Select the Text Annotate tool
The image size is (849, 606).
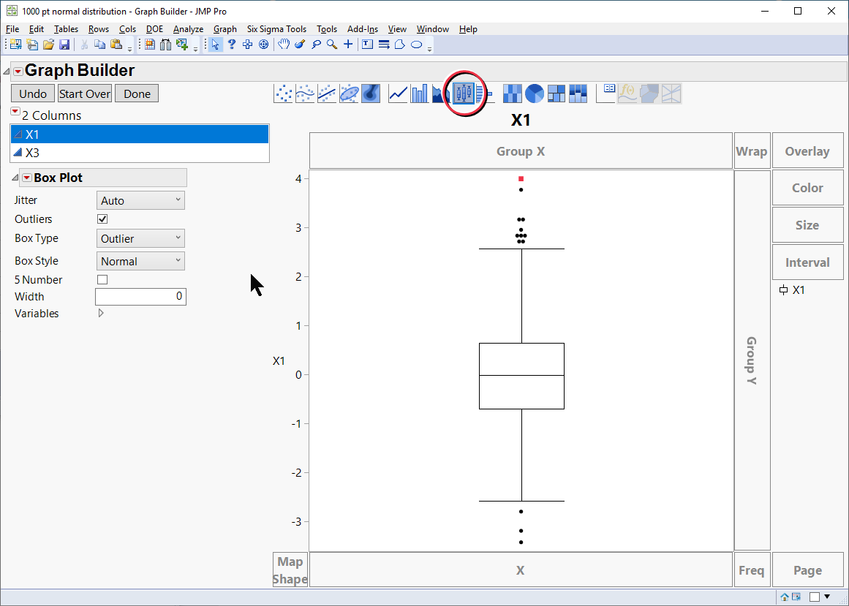(x=368, y=45)
